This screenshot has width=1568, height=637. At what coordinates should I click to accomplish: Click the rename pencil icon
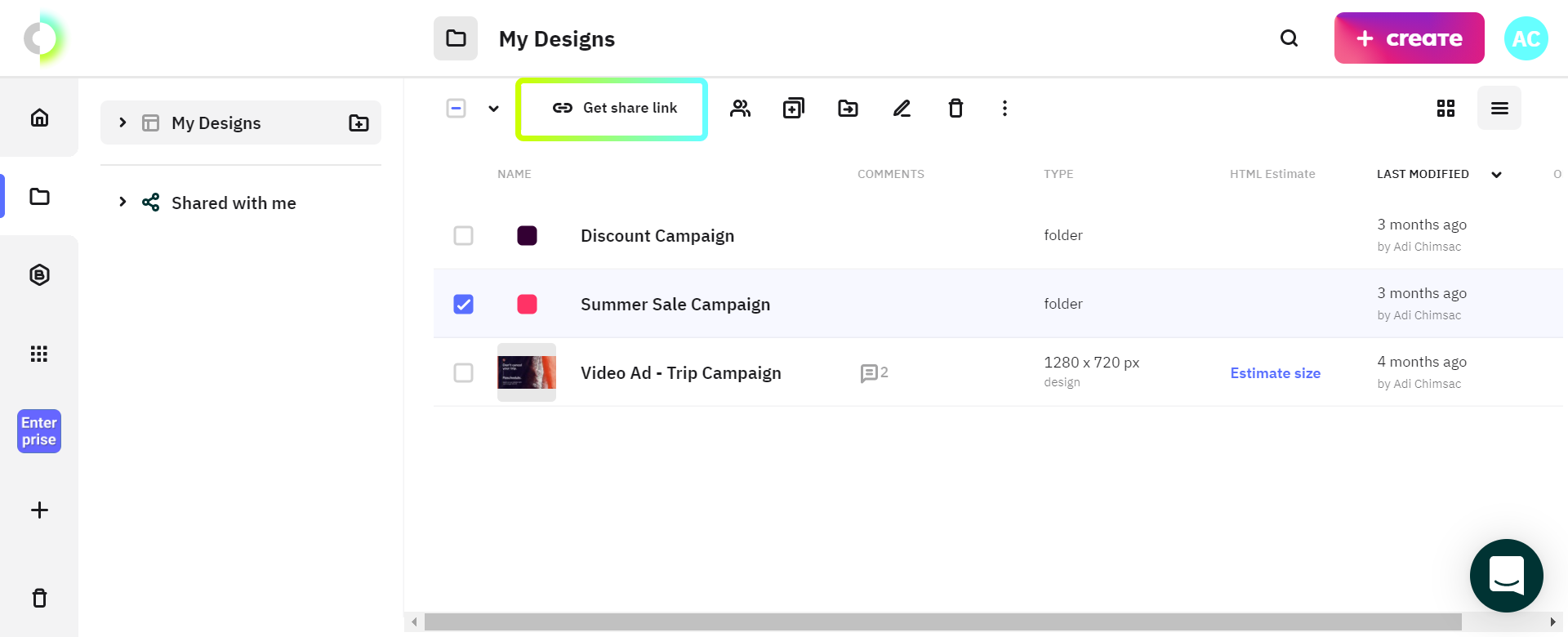pos(902,108)
